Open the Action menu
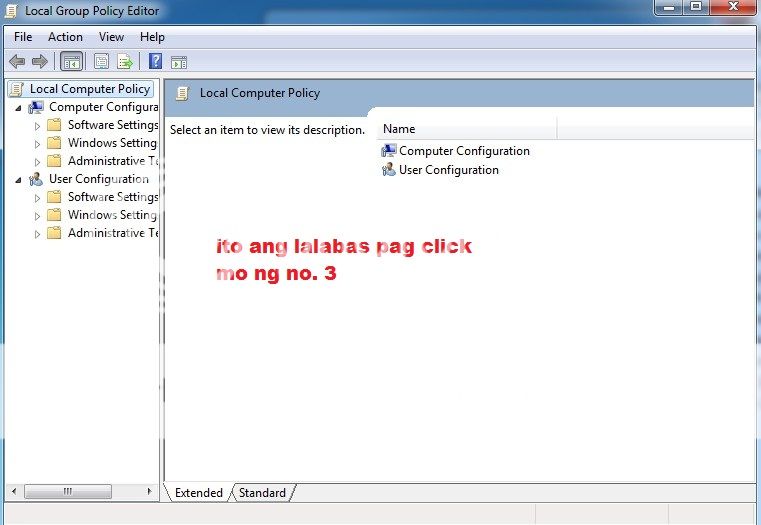761x525 pixels. (65, 37)
